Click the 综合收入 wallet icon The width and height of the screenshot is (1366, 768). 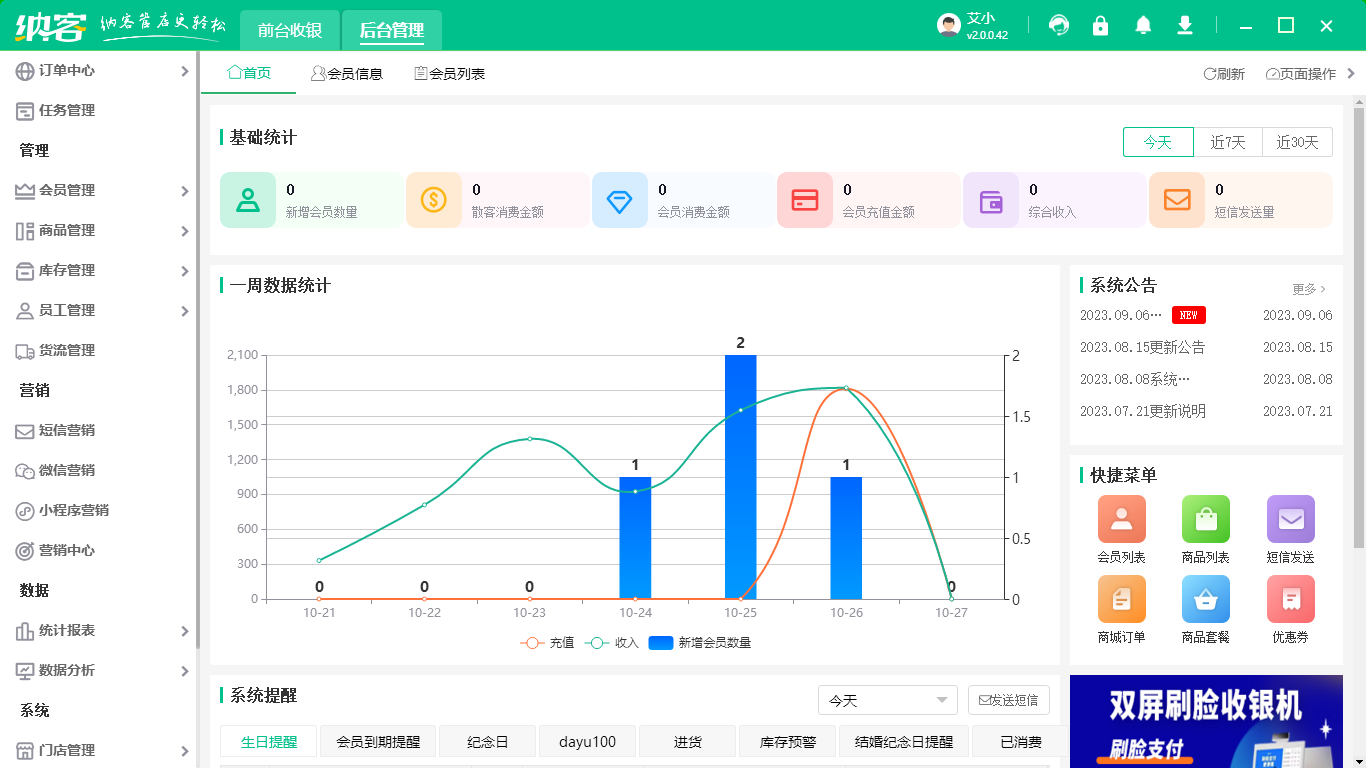click(991, 200)
